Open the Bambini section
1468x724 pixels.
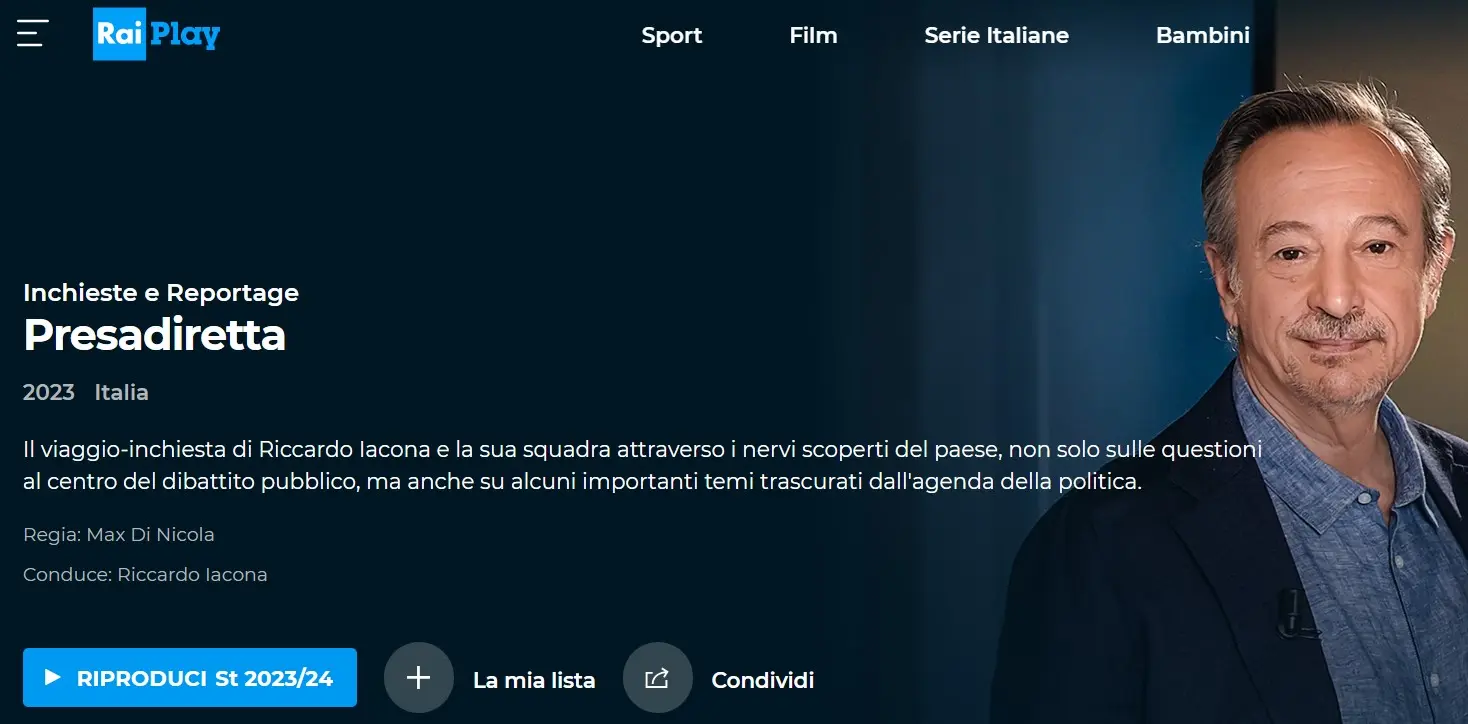tap(1202, 35)
